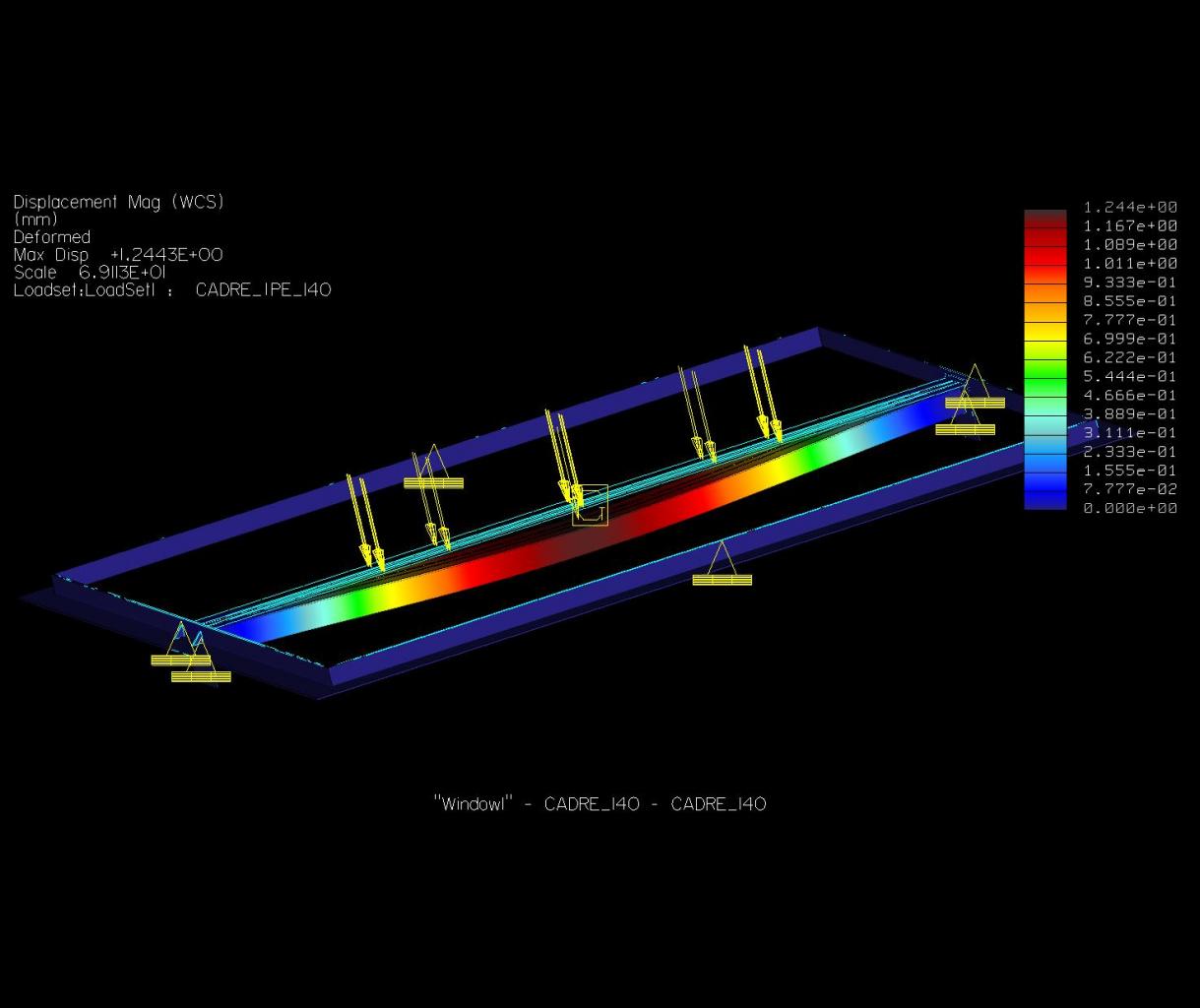This screenshot has height=1008, width=1200.
Task: Click the 'Loadset:LoadSet1 : CADRE_IPE_140' line
Action: (172, 290)
